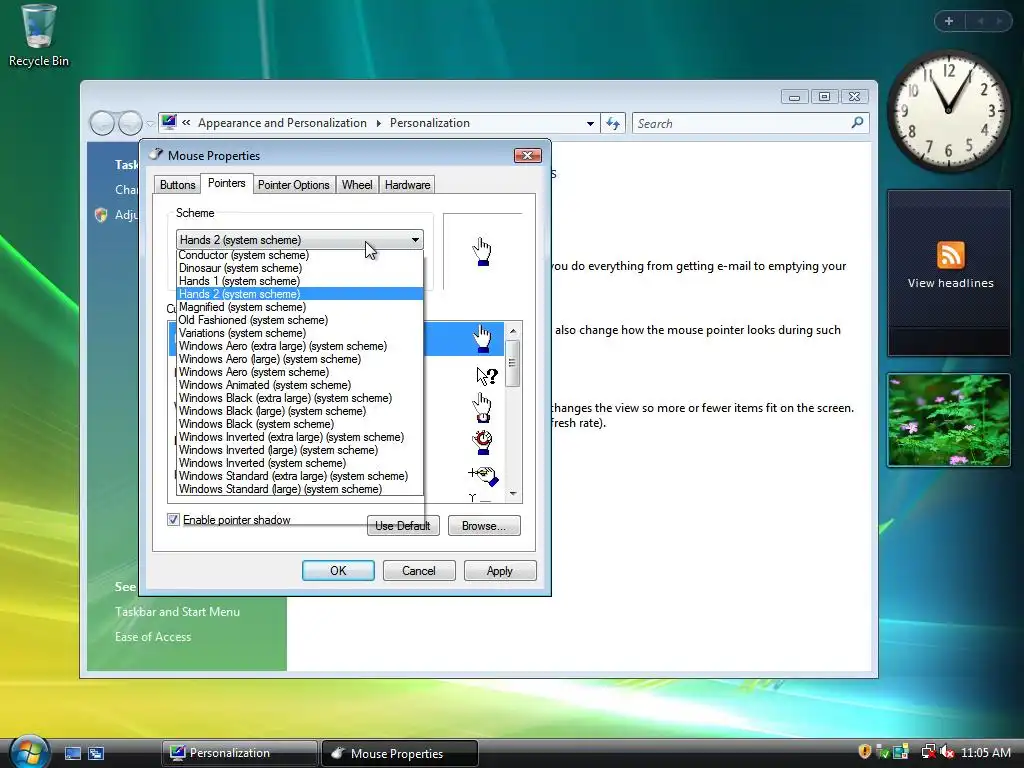Click the search magnifier icon
1024x768 pixels.
point(857,123)
